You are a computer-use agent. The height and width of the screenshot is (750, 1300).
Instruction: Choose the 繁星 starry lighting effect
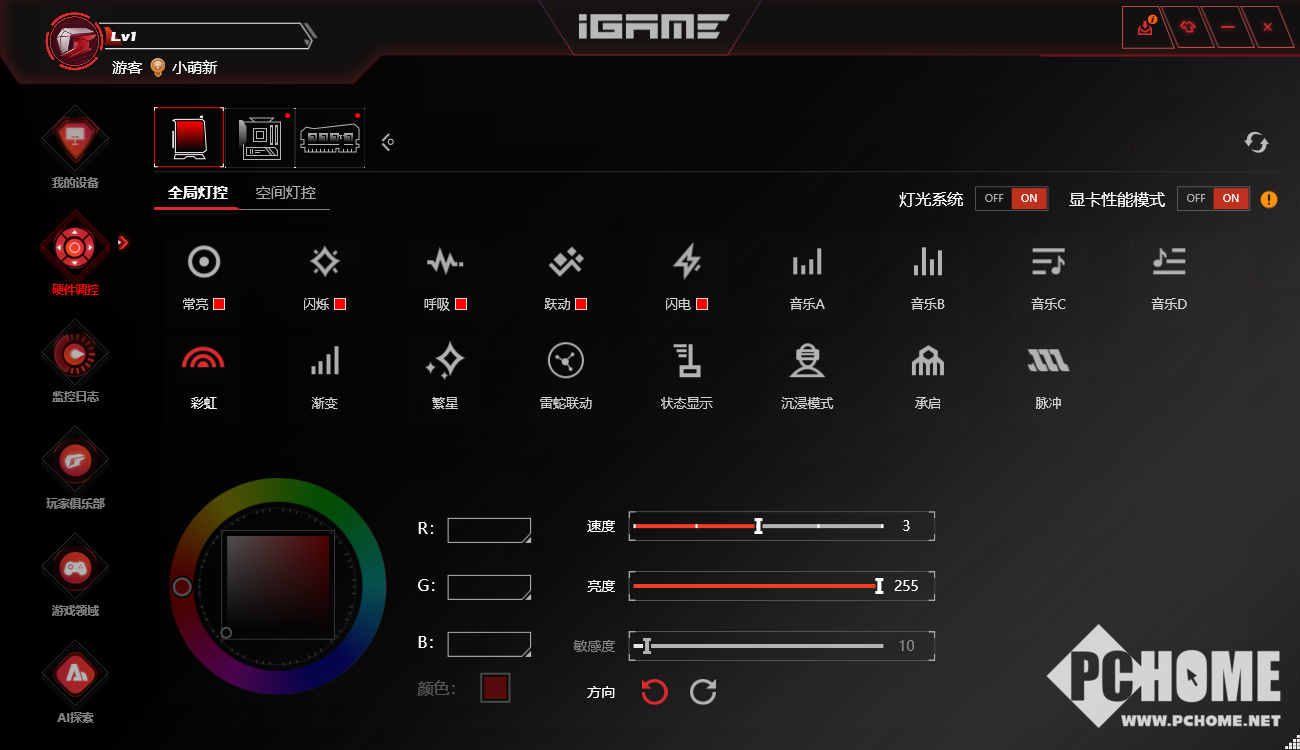pos(444,360)
